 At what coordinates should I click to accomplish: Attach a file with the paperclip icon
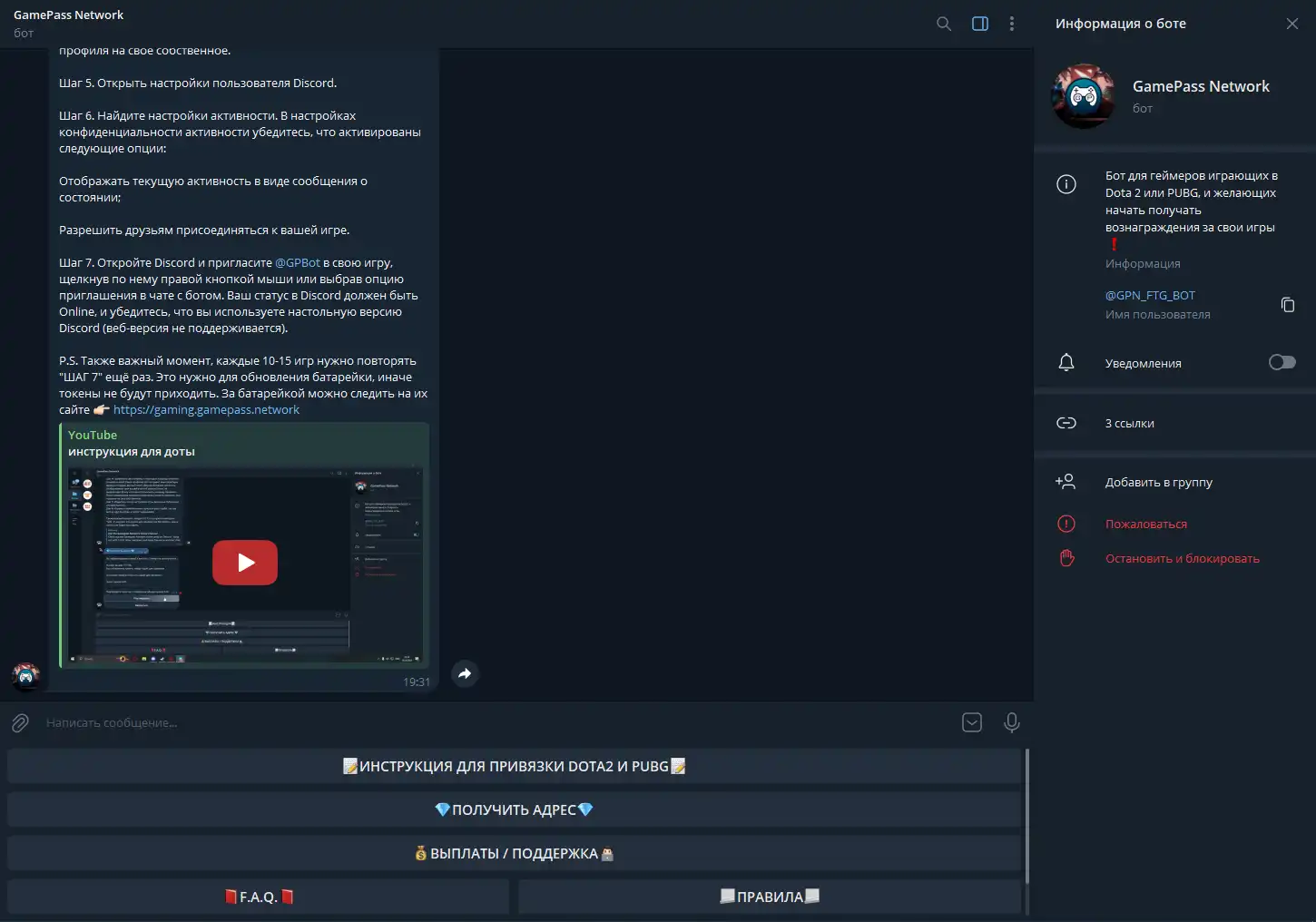[20, 722]
